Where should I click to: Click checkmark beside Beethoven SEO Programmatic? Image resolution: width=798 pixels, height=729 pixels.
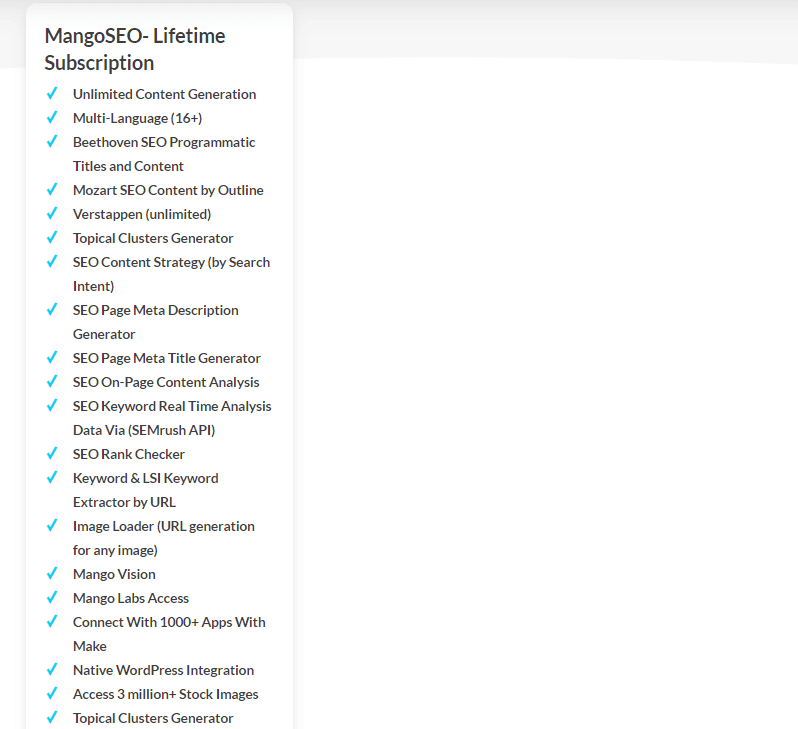(52, 141)
